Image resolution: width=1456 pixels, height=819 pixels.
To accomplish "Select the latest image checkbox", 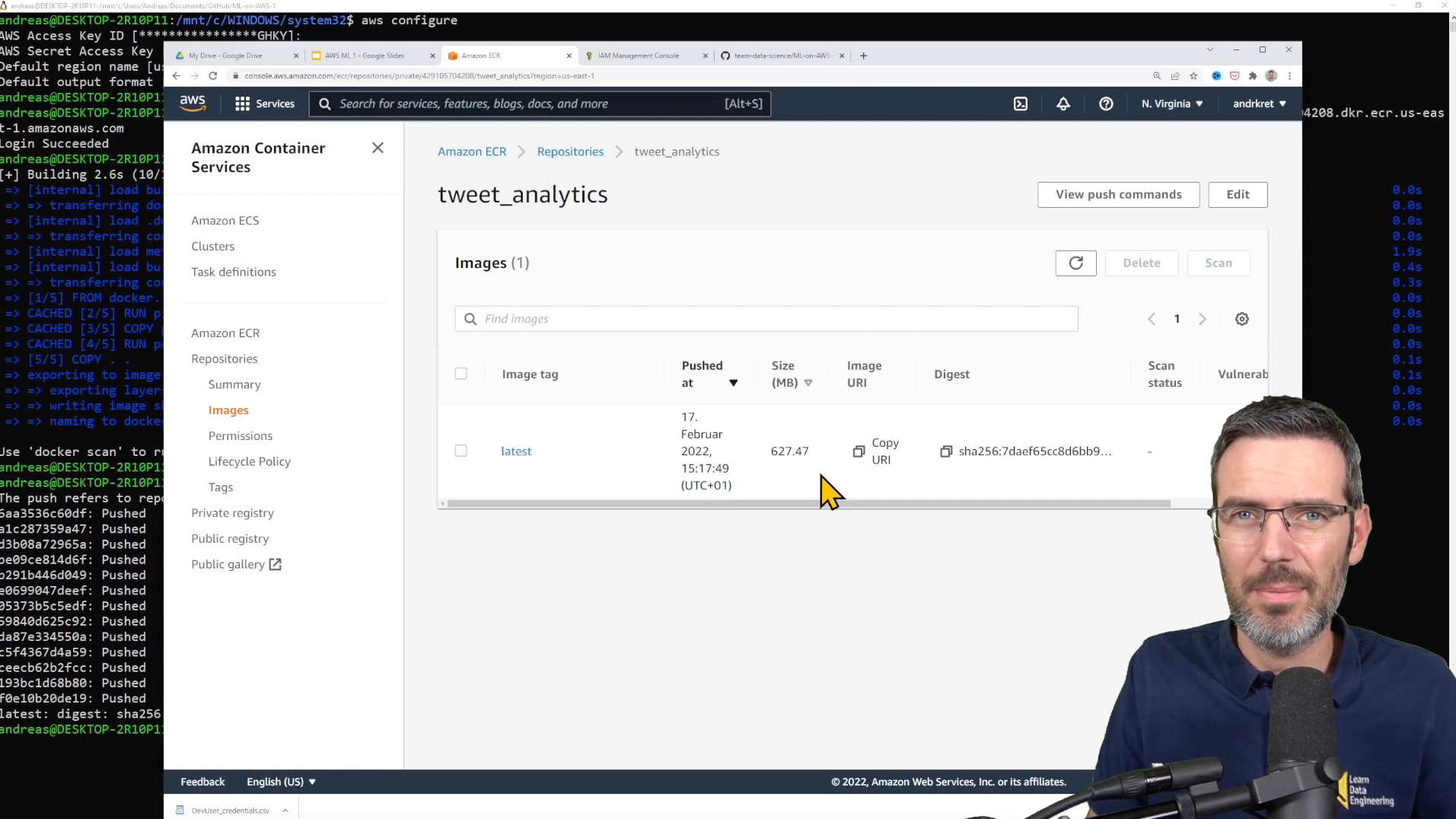I will pos(460,451).
